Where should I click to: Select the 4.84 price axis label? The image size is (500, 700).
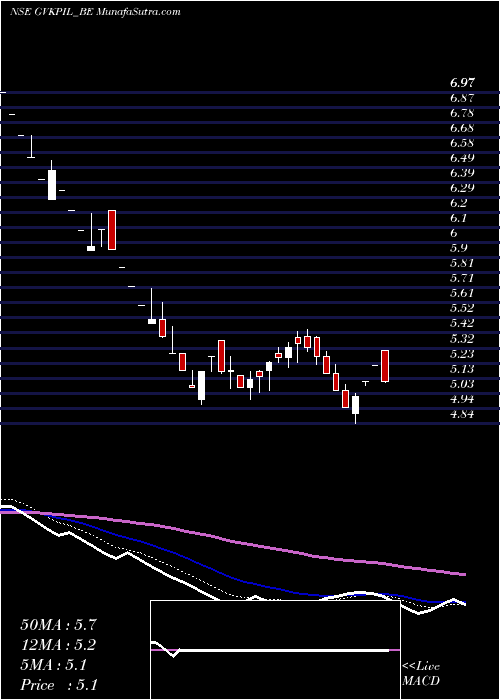tap(462, 415)
